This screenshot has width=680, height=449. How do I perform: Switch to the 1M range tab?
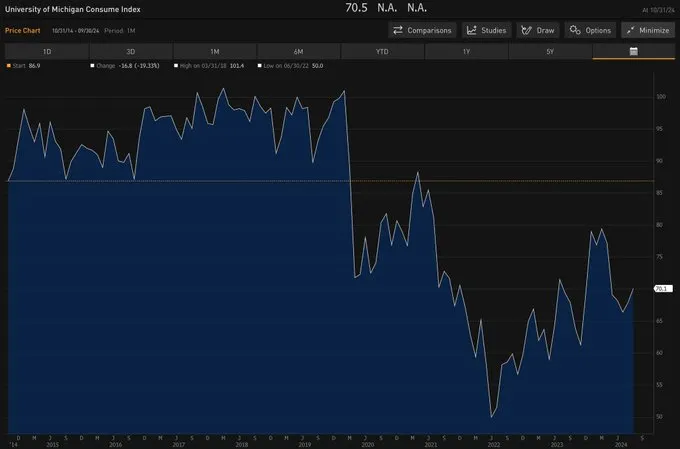215,51
